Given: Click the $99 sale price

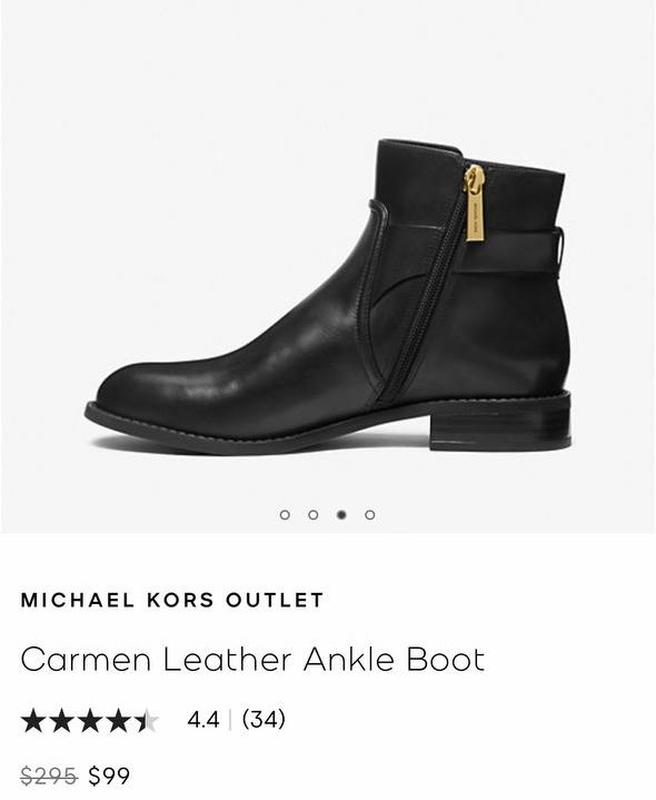Looking at the screenshot, I should pyautogui.click(x=109, y=776).
